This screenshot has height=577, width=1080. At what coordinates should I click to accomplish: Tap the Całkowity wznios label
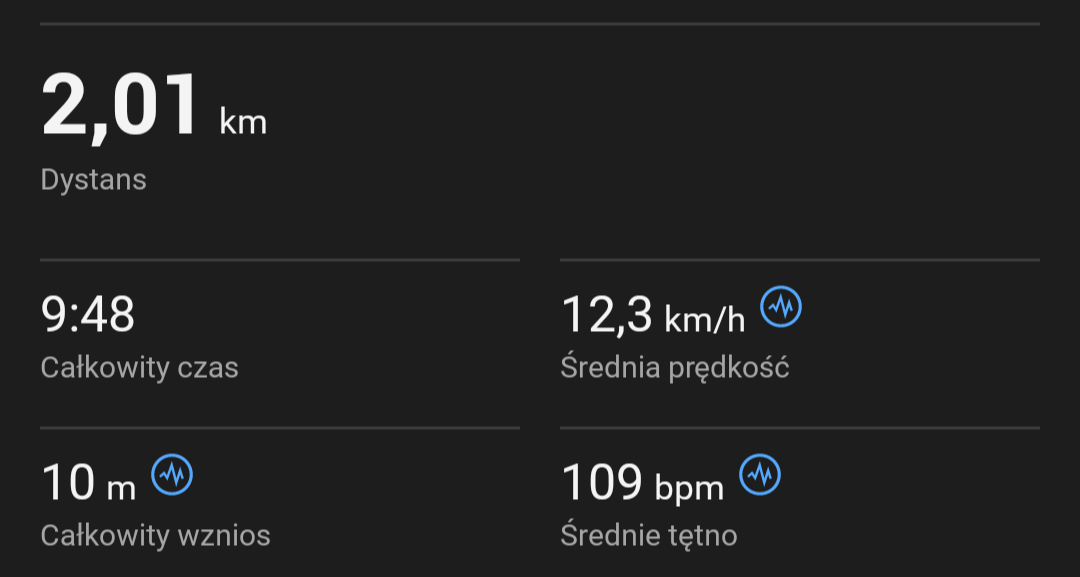(x=155, y=536)
